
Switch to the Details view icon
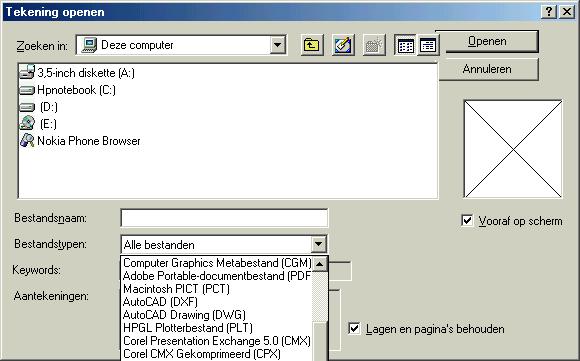click(x=428, y=45)
